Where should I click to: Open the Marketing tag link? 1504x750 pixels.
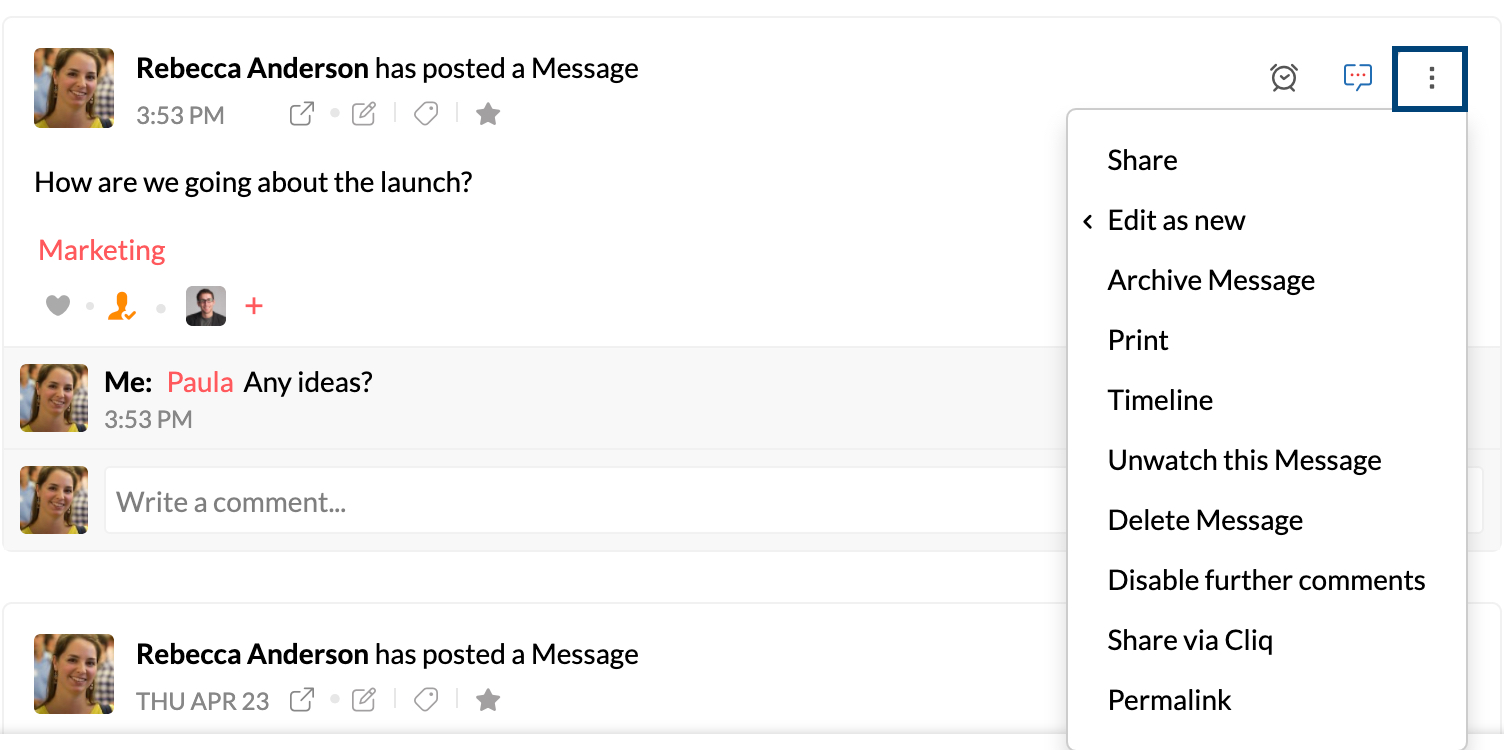click(102, 250)
